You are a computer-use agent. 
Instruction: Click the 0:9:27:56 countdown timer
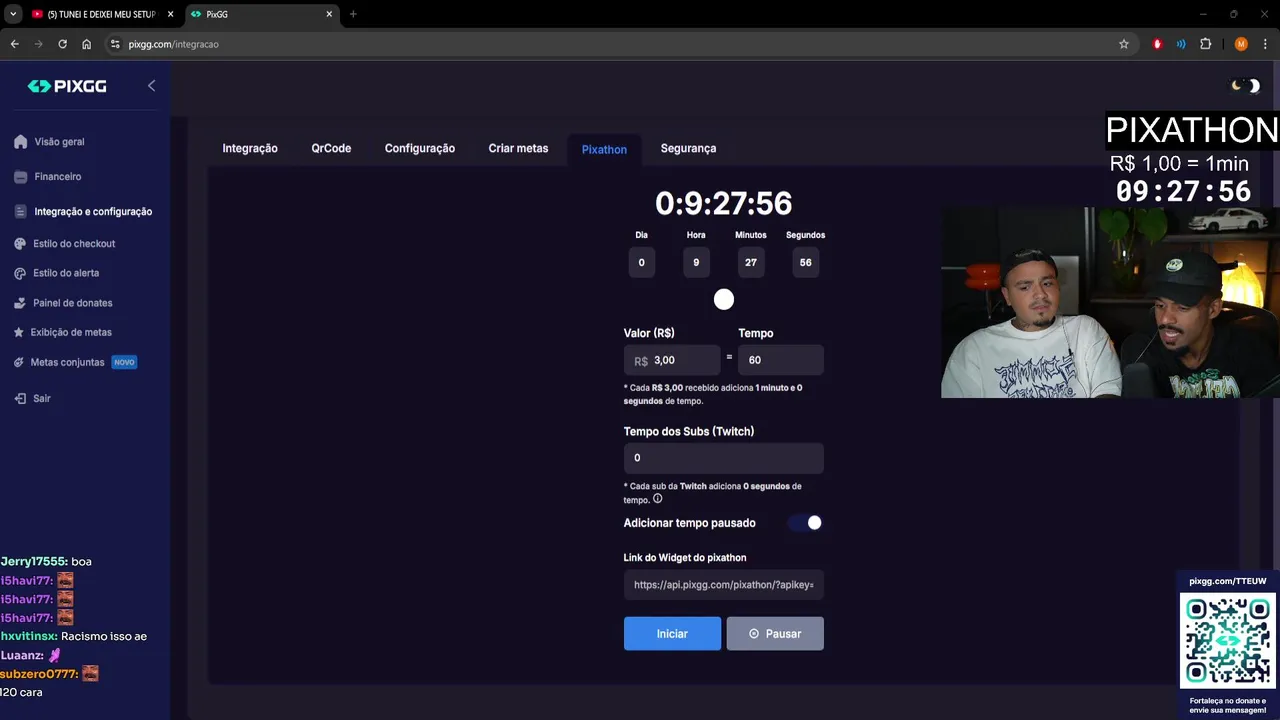point(724,203)
